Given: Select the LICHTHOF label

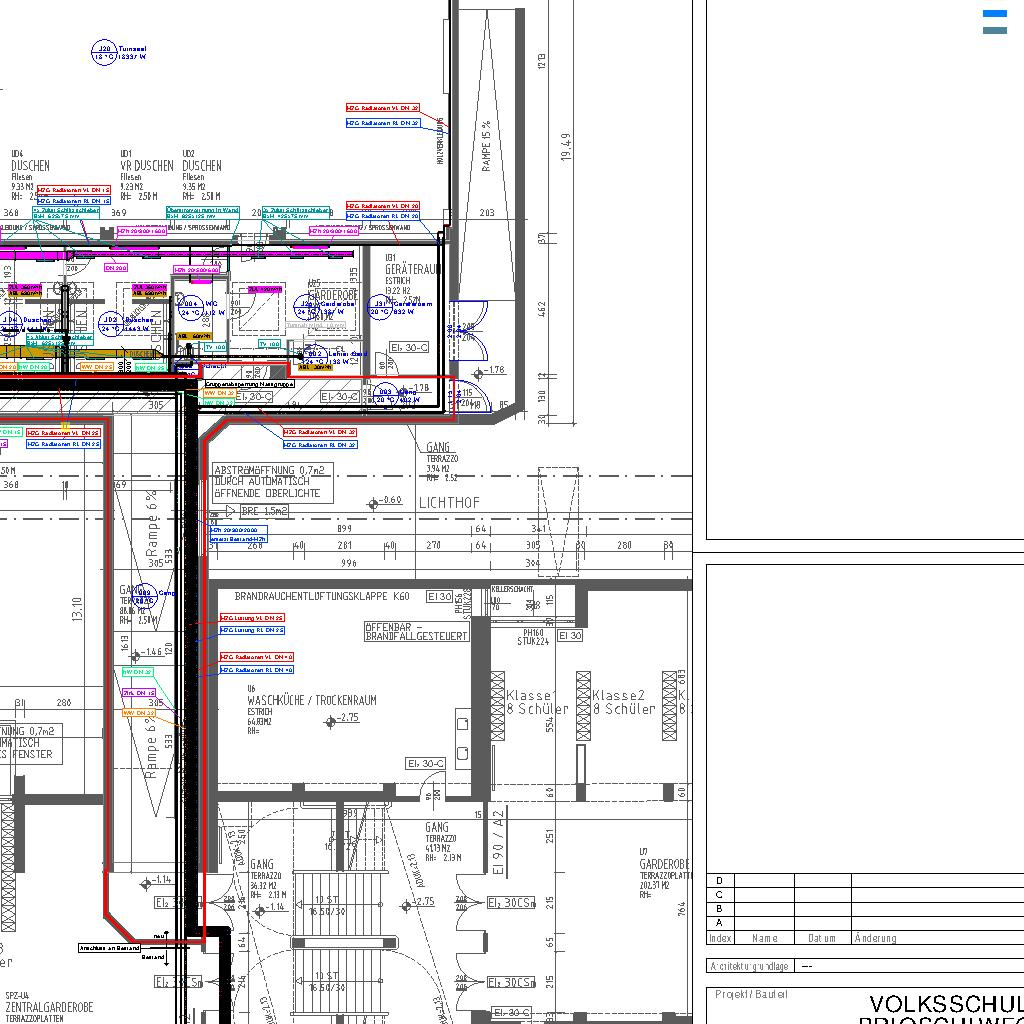Looking at the screenshot, I should coord(449,502).
